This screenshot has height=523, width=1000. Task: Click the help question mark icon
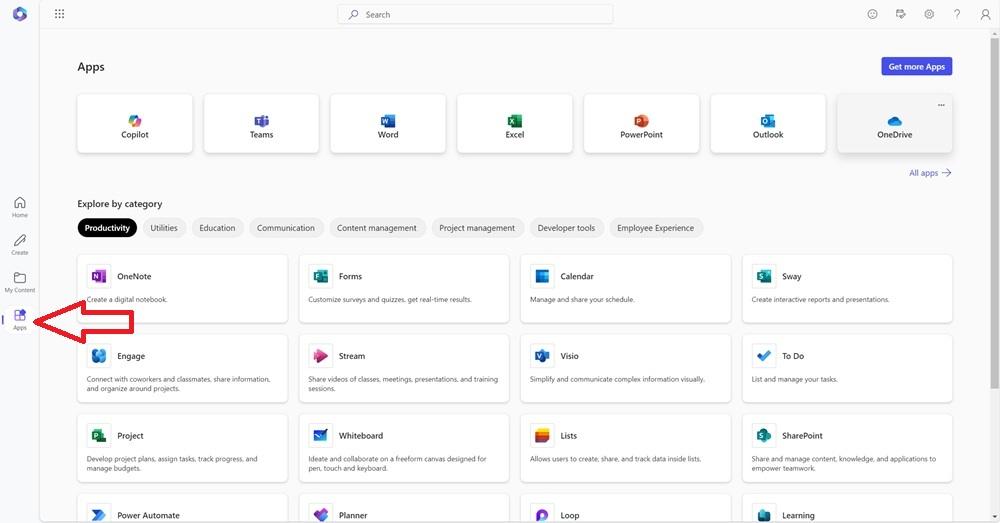(957, 14)
